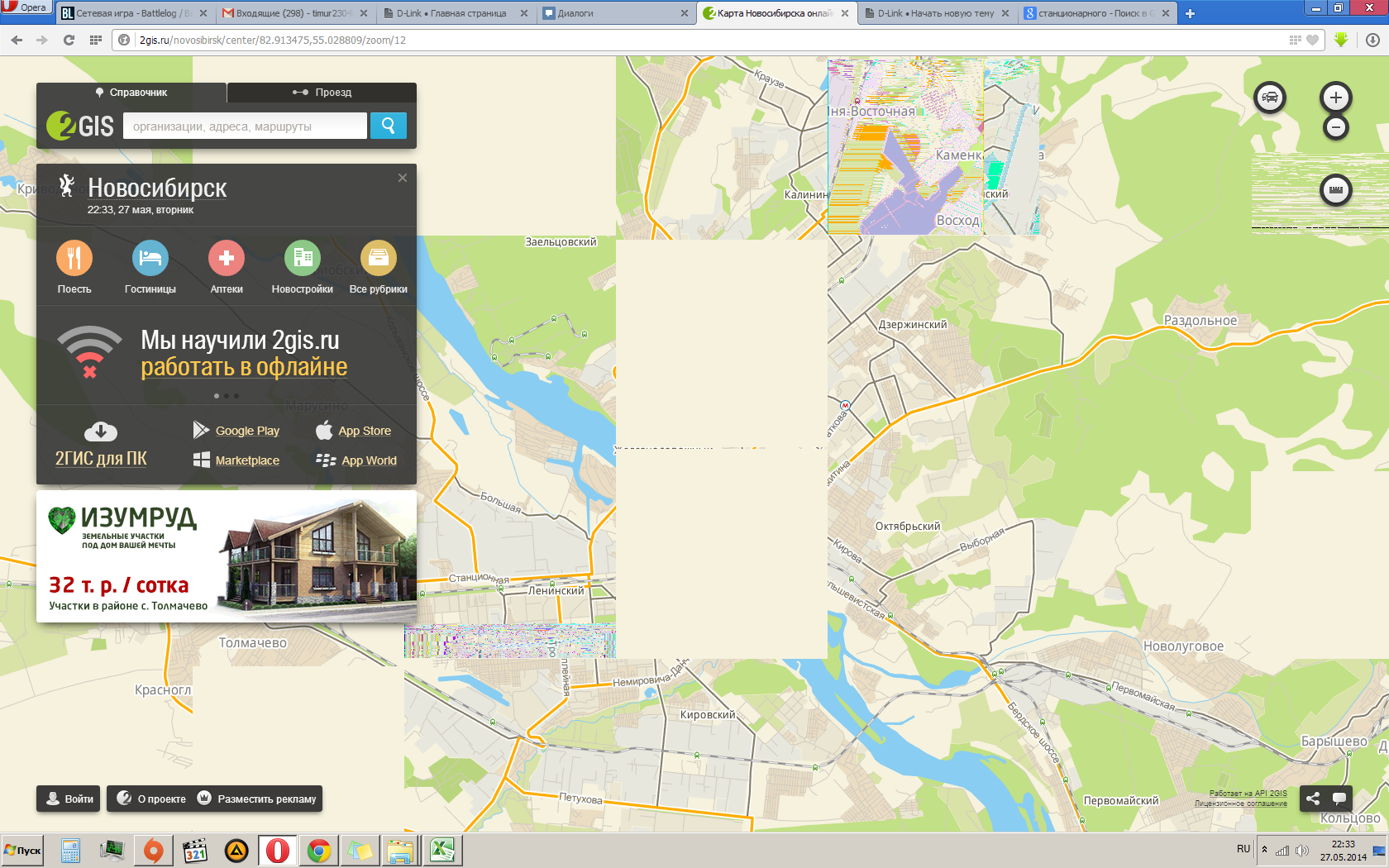
Task: Open the Новостройки category icon
Action: pos(303,259)
